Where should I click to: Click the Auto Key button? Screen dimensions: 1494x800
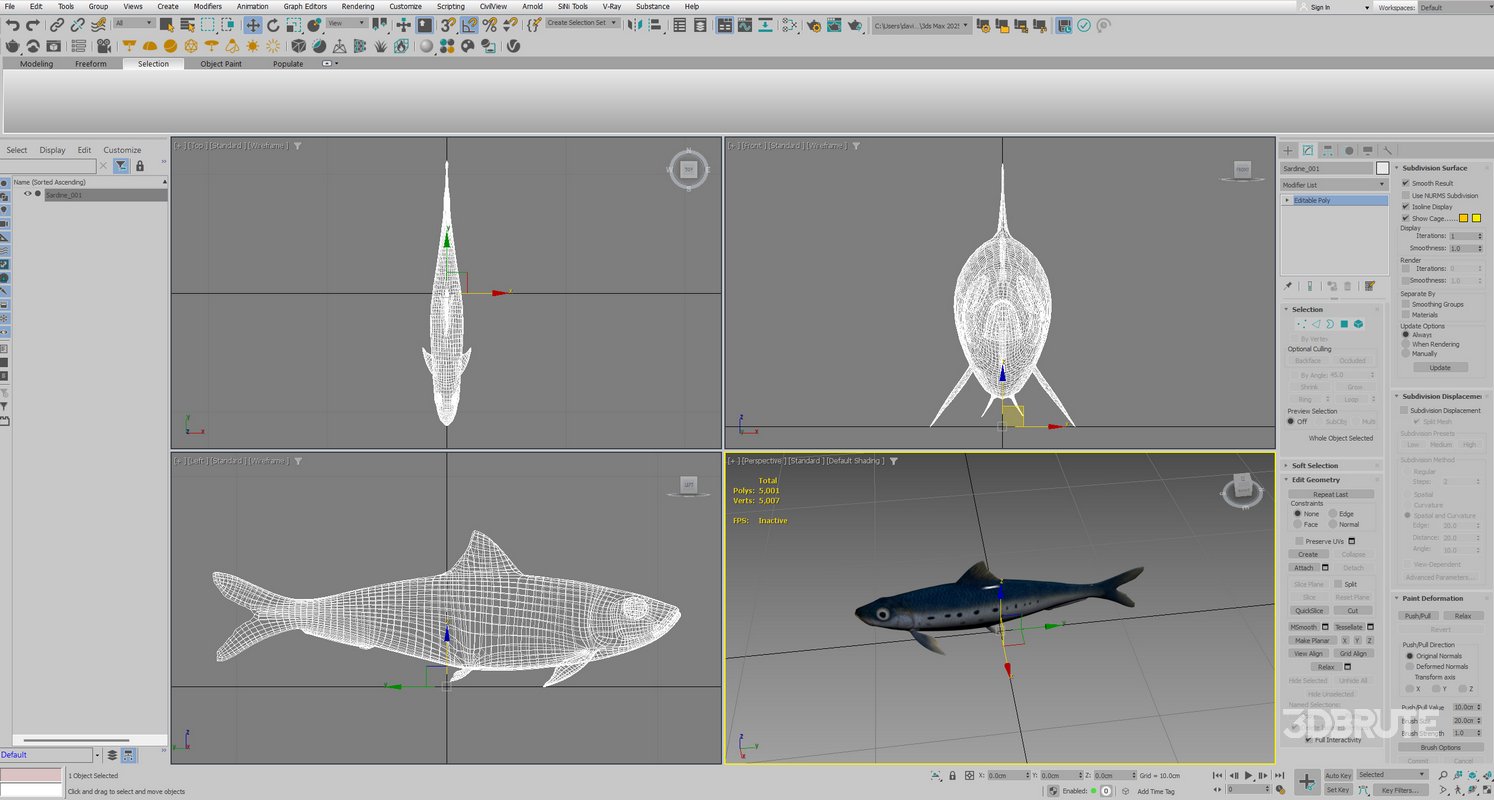click(1340, 774)
